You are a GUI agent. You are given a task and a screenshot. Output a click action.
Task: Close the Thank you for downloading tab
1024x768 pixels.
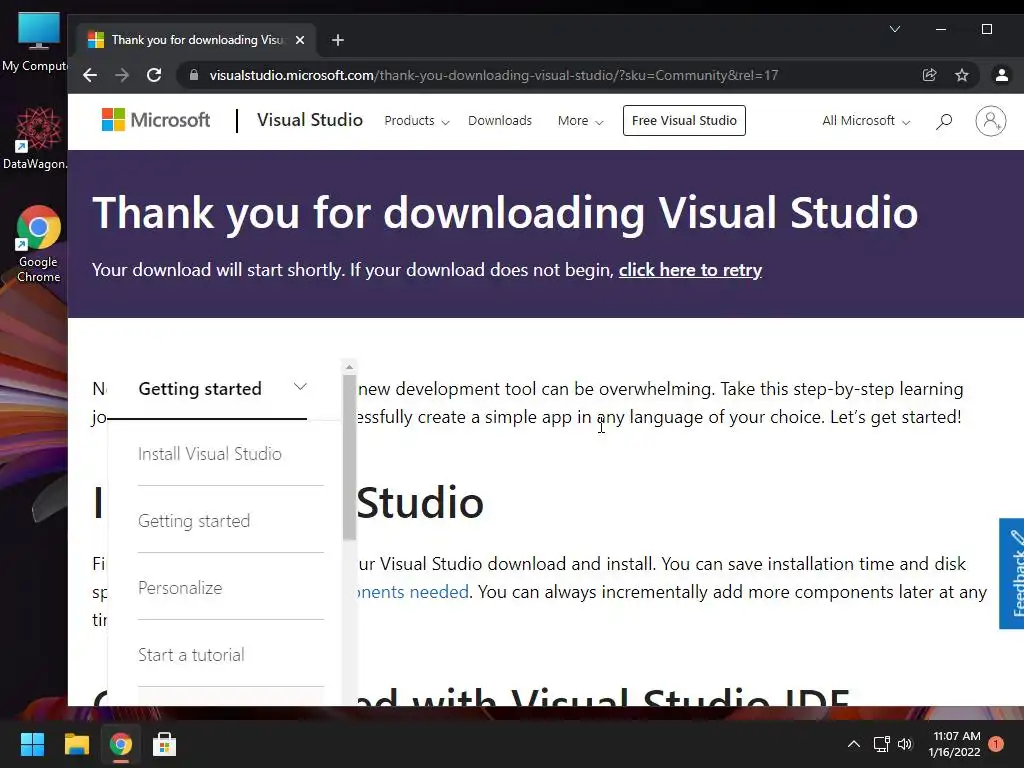point(300,40)
